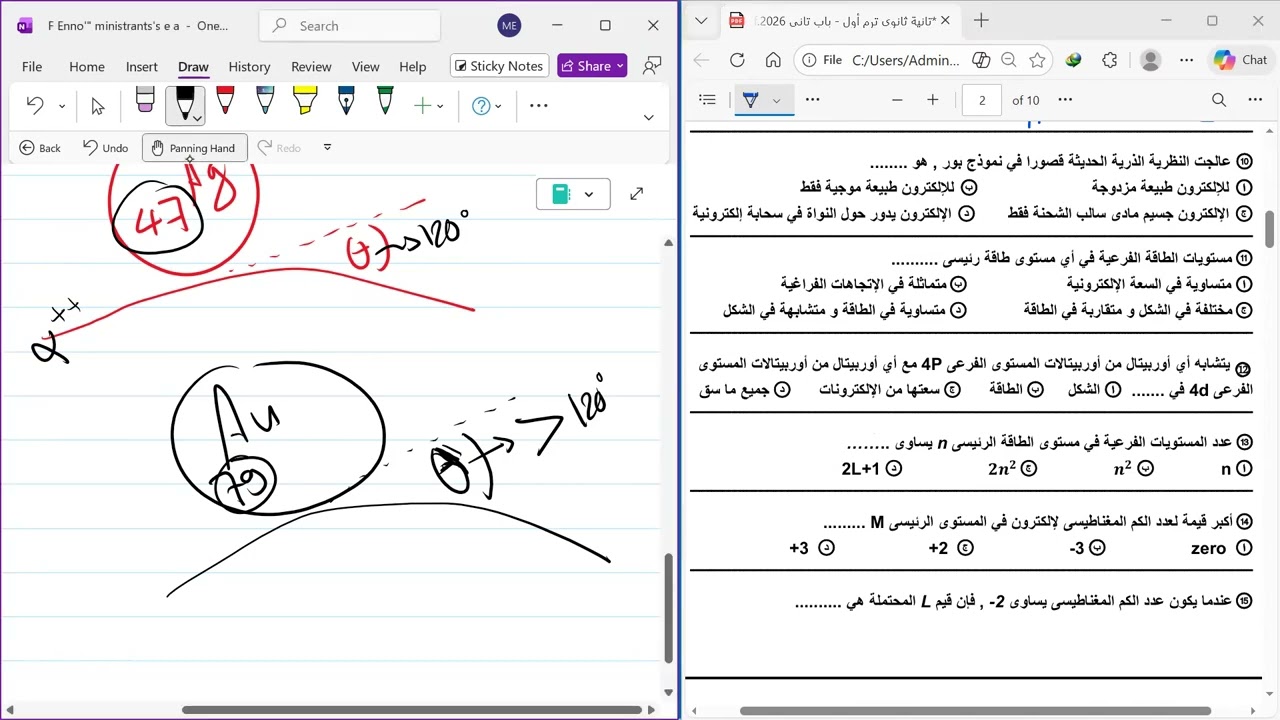The image size is (1280, 720).
Task: Select the yellow highlighter tool
Action: pos(305,100)
